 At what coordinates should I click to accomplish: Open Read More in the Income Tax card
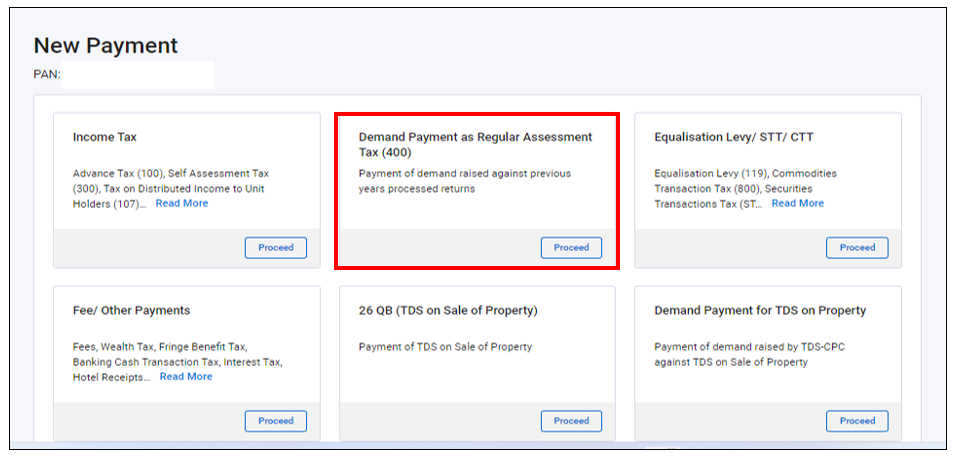coord(182,203)
